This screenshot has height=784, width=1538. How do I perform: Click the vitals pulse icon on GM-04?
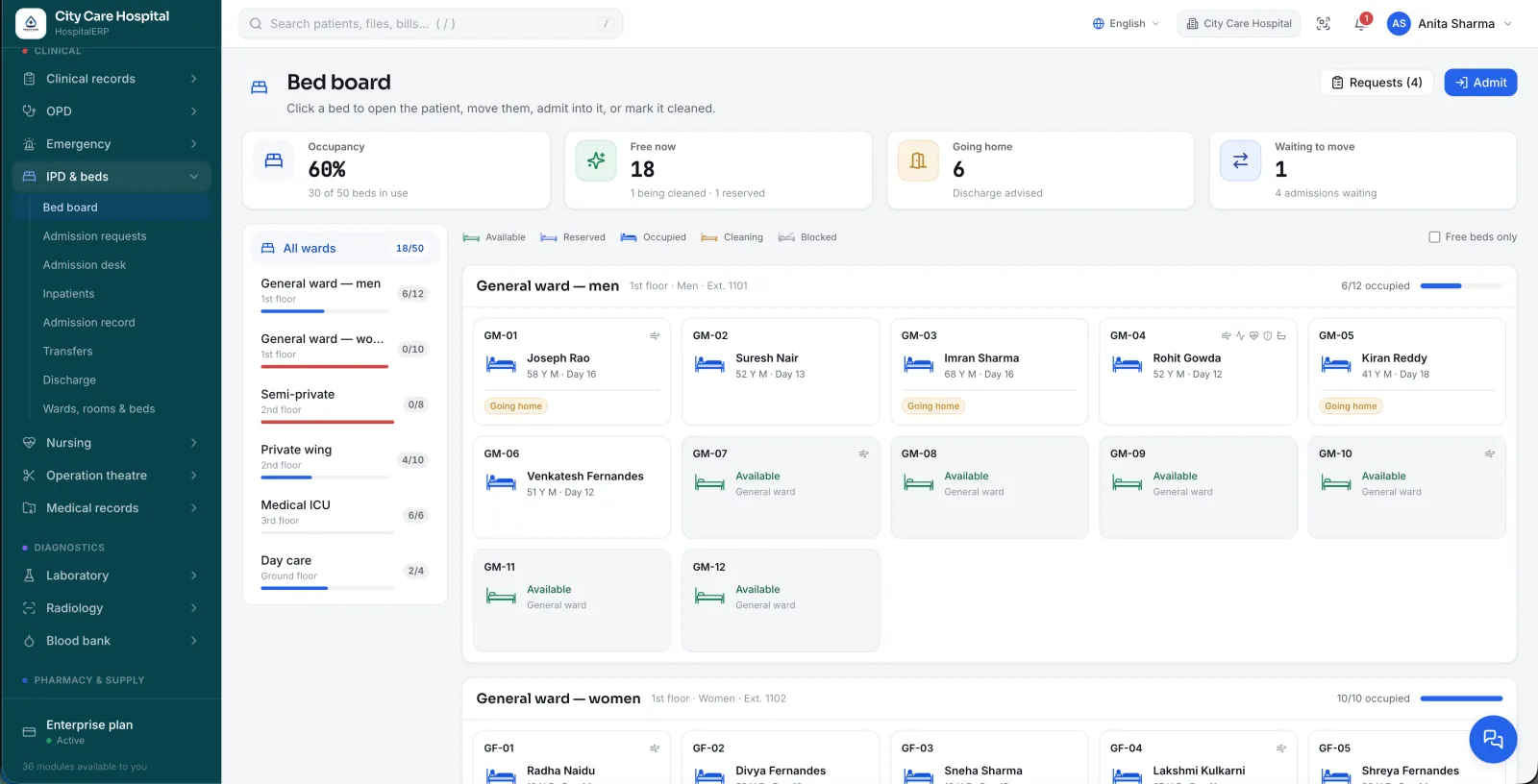1240,335
